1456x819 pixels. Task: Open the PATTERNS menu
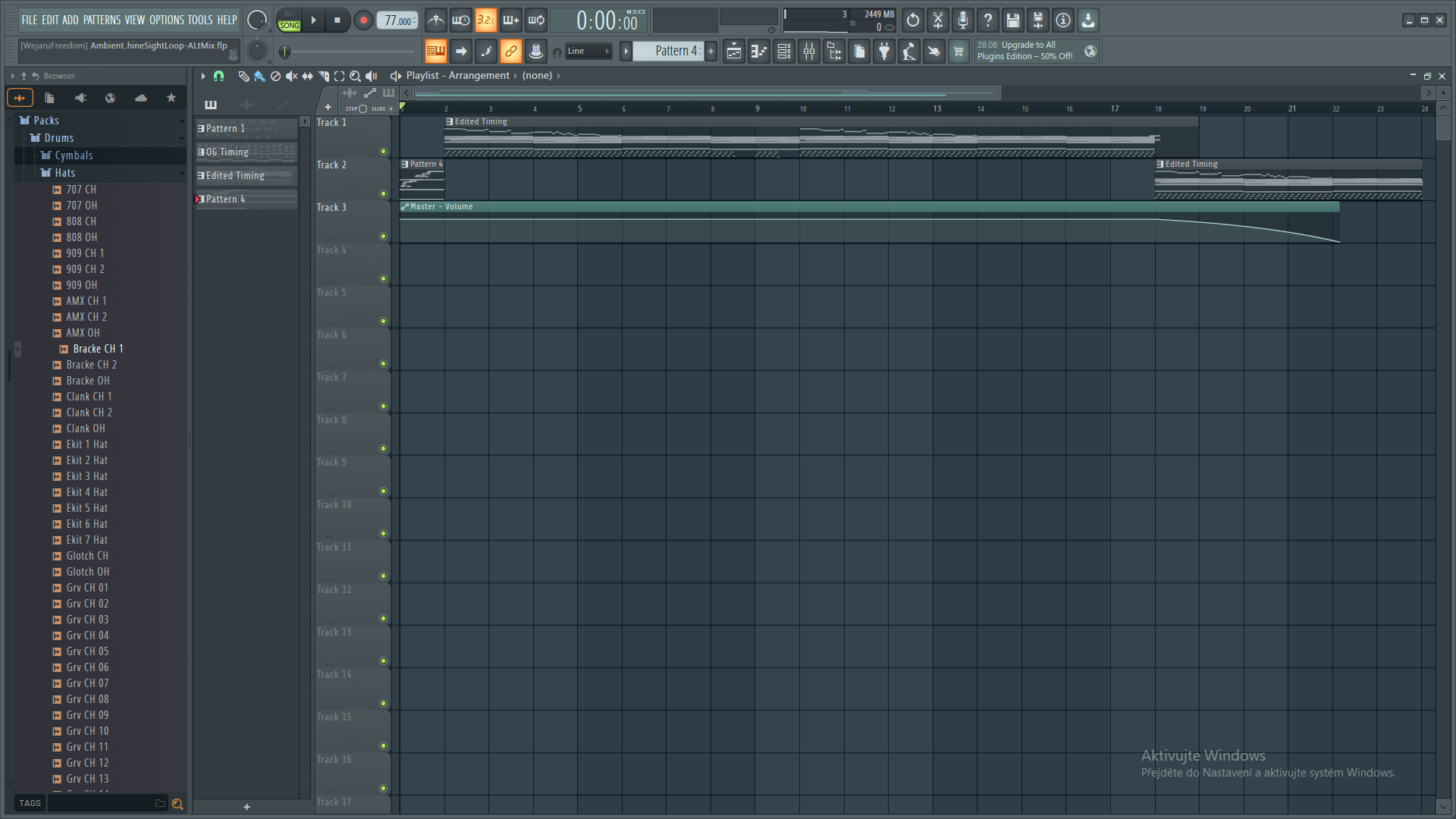pyautogui.click(x=102, y=20)
